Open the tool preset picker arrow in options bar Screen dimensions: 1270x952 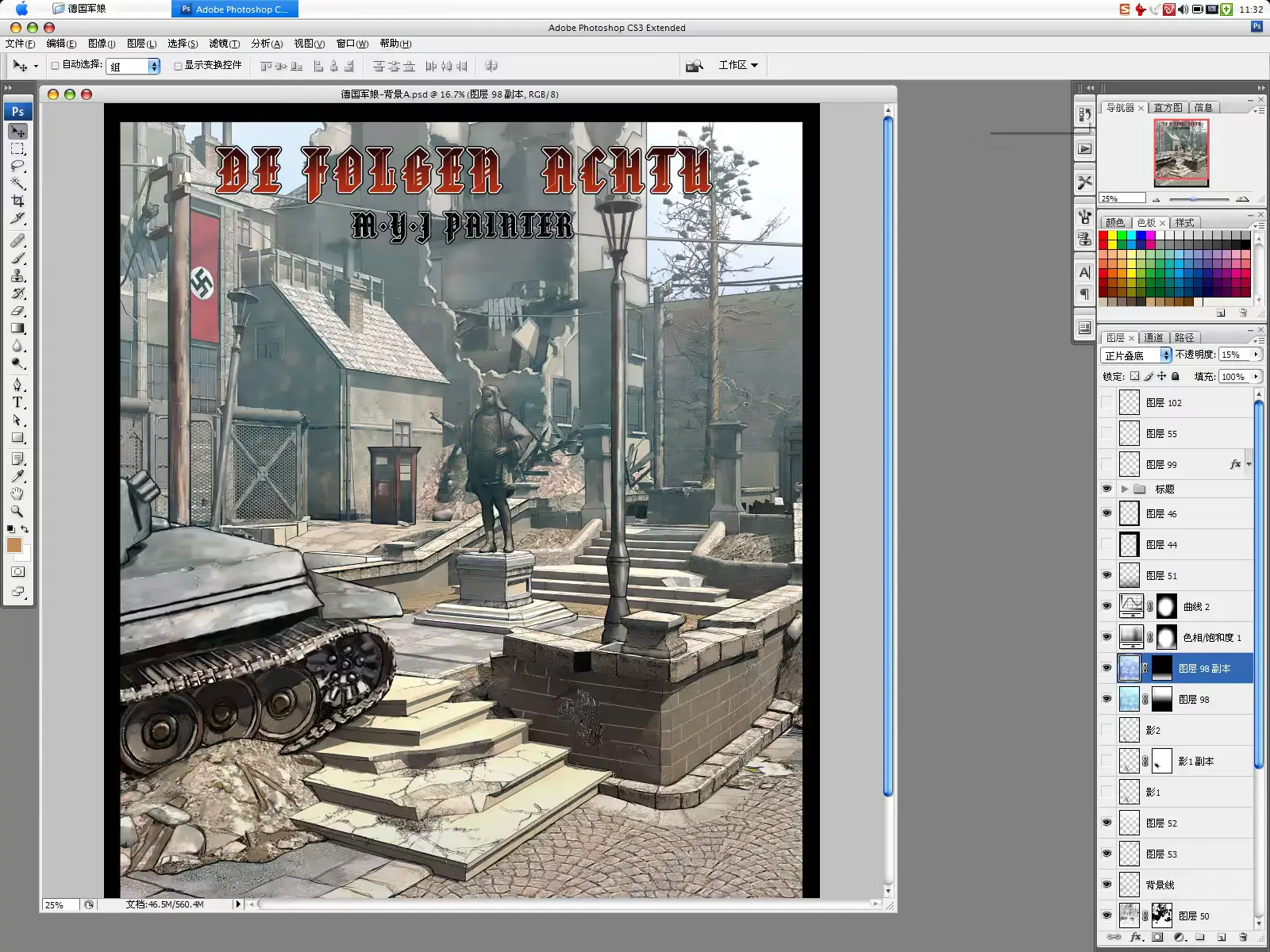[x=36, y=67]
